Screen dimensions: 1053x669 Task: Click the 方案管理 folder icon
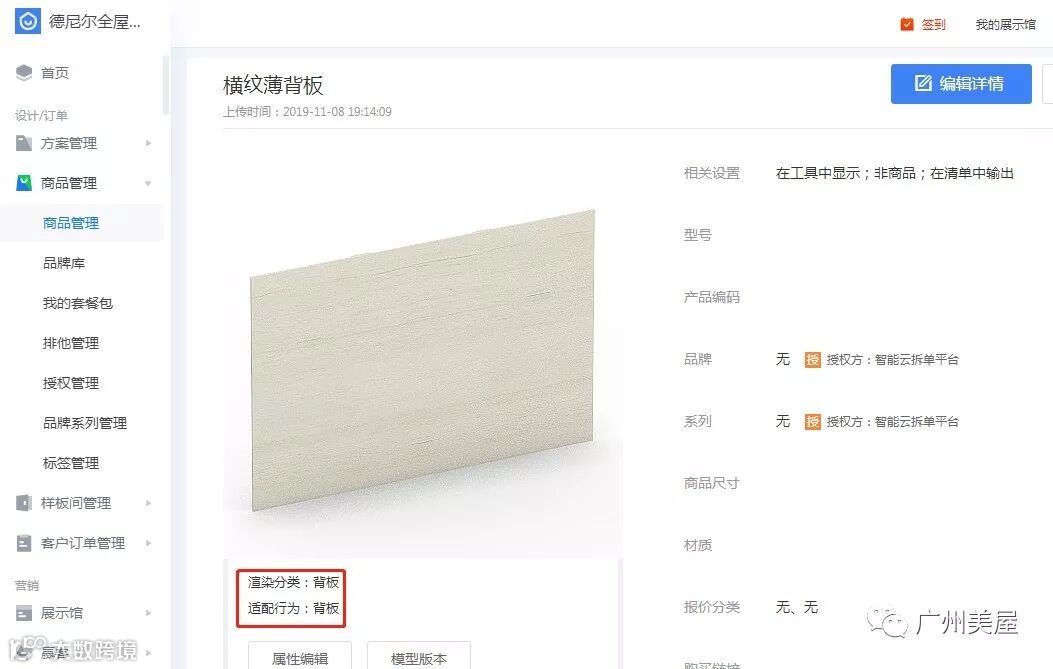pos(24,143)
